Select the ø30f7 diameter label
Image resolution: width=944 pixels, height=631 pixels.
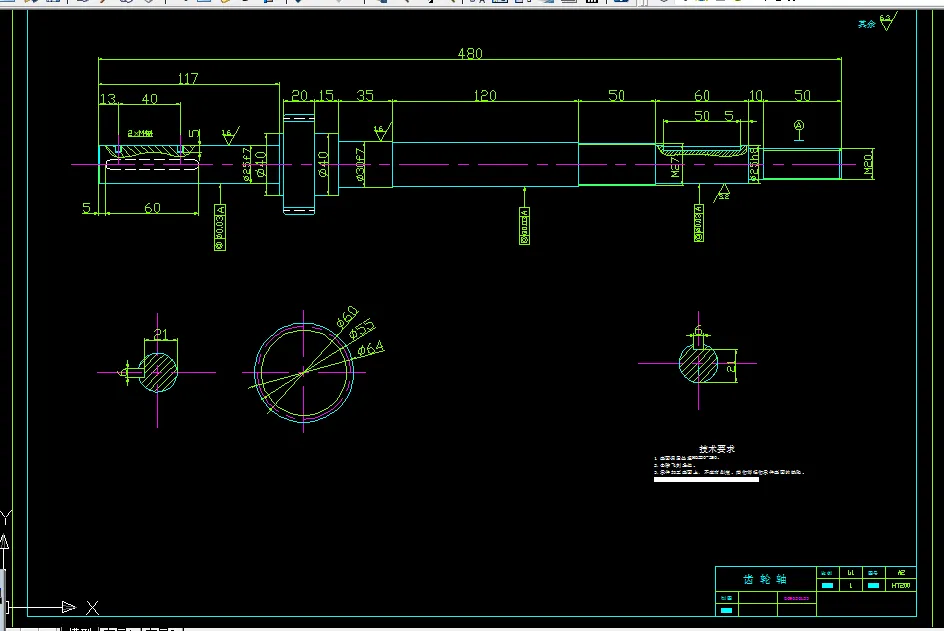coord(359,164)
